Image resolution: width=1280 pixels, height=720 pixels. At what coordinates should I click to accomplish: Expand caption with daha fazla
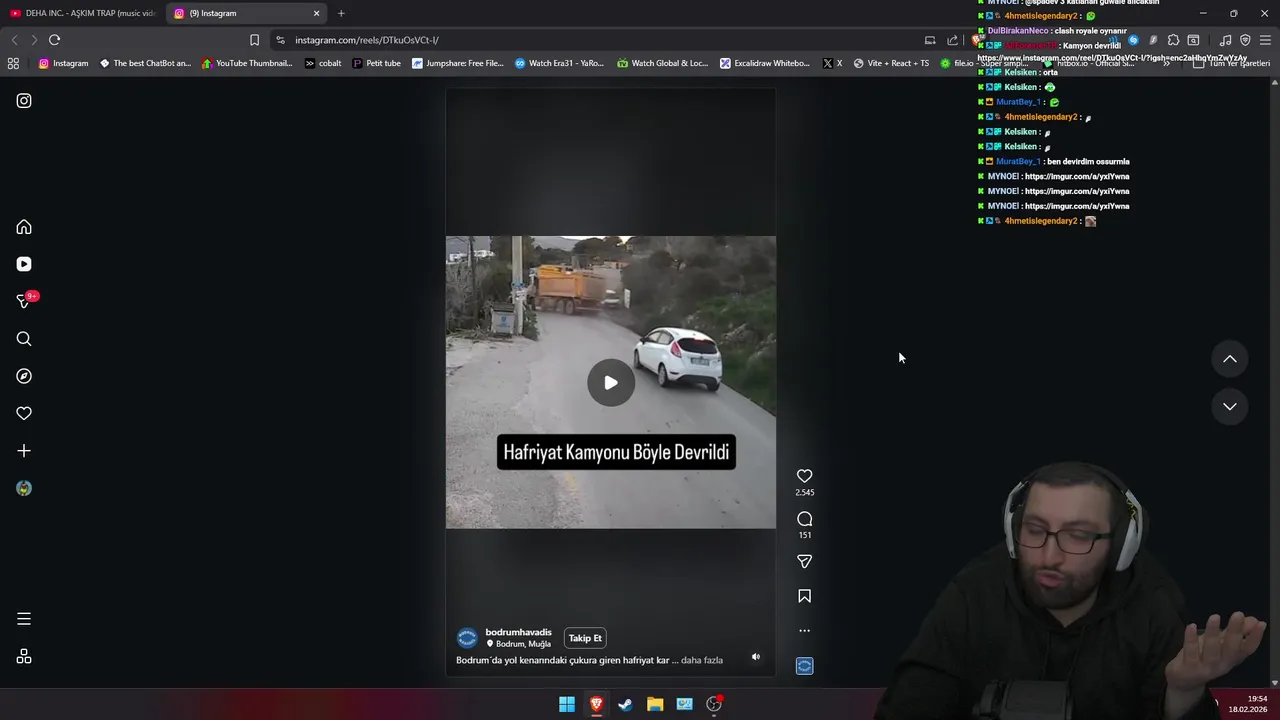click(x=702, y=660)
